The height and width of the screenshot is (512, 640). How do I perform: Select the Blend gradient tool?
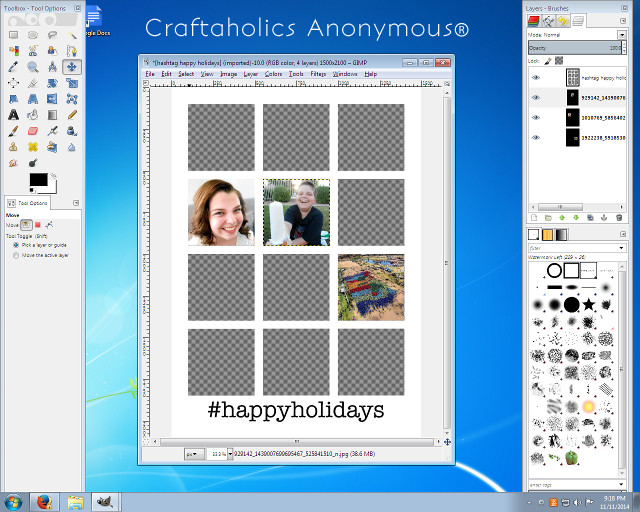point(52,115)
